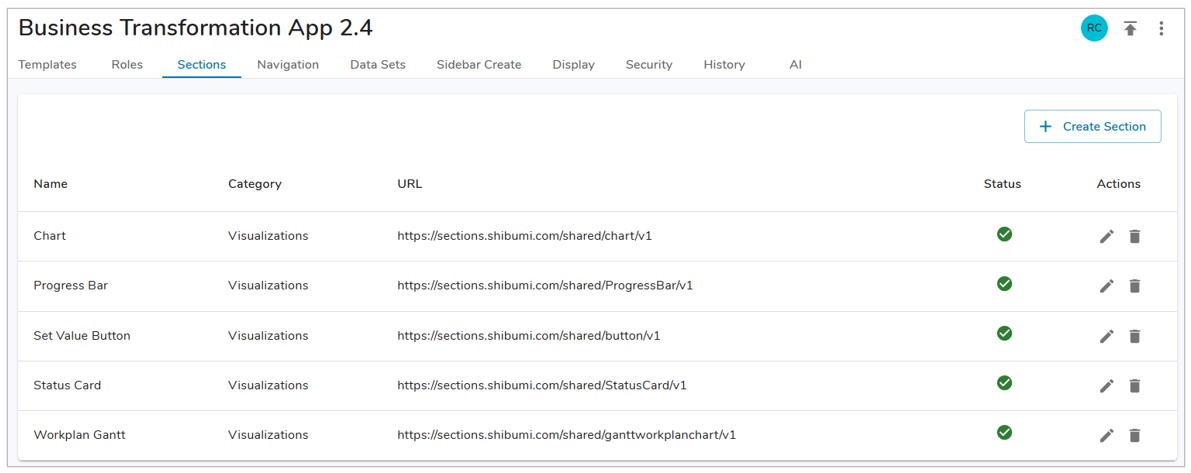Delete the Chart section
This screenshot has width=1191, height=473.
click(x=1134, y=237)
